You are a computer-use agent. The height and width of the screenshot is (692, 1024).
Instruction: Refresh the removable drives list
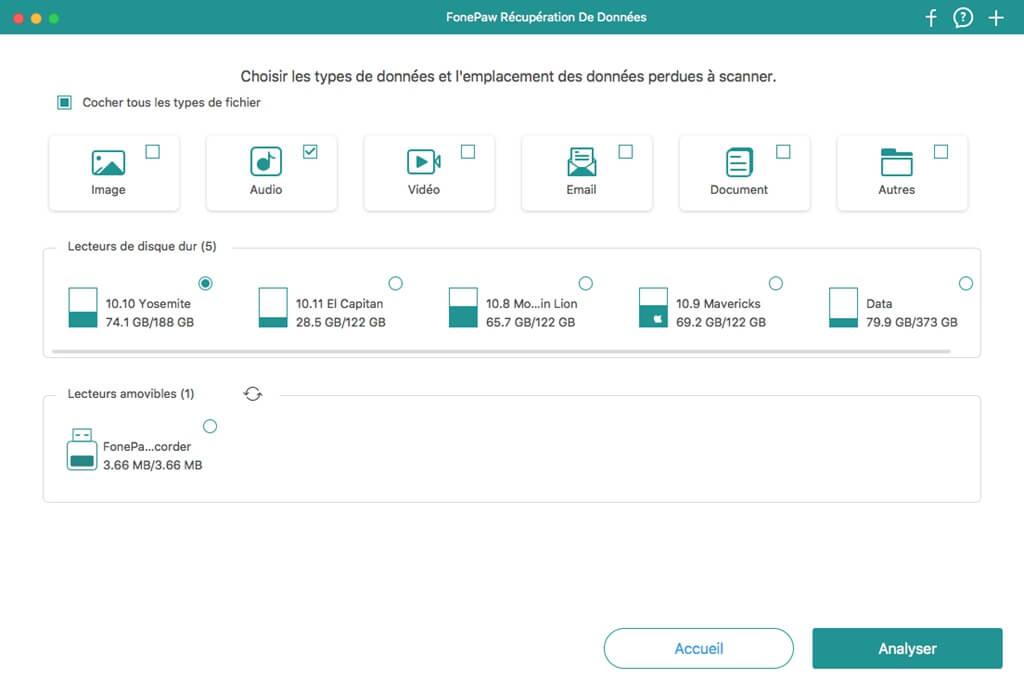click(x=253, y=394)
